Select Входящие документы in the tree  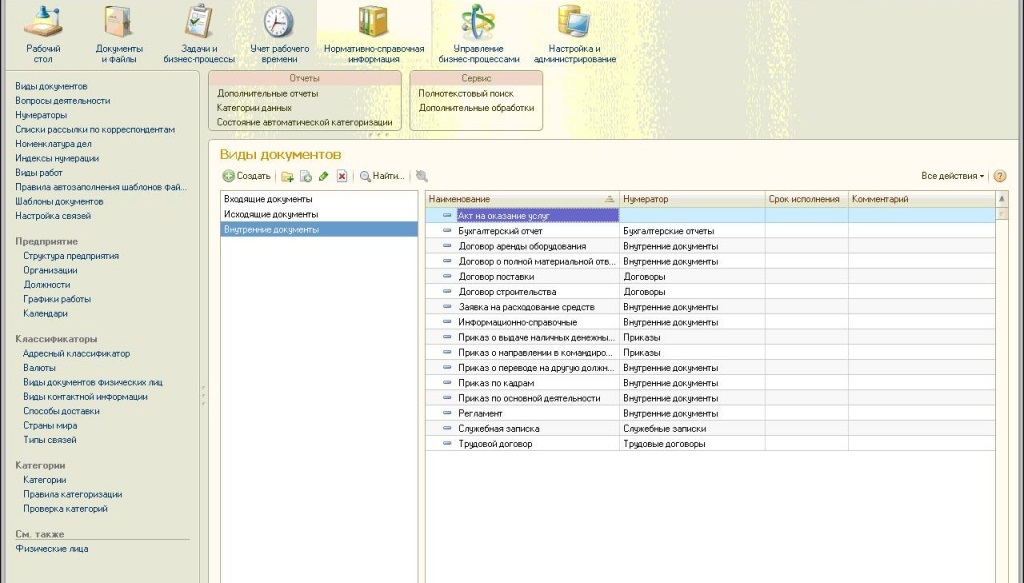click(x=270, y=200)
